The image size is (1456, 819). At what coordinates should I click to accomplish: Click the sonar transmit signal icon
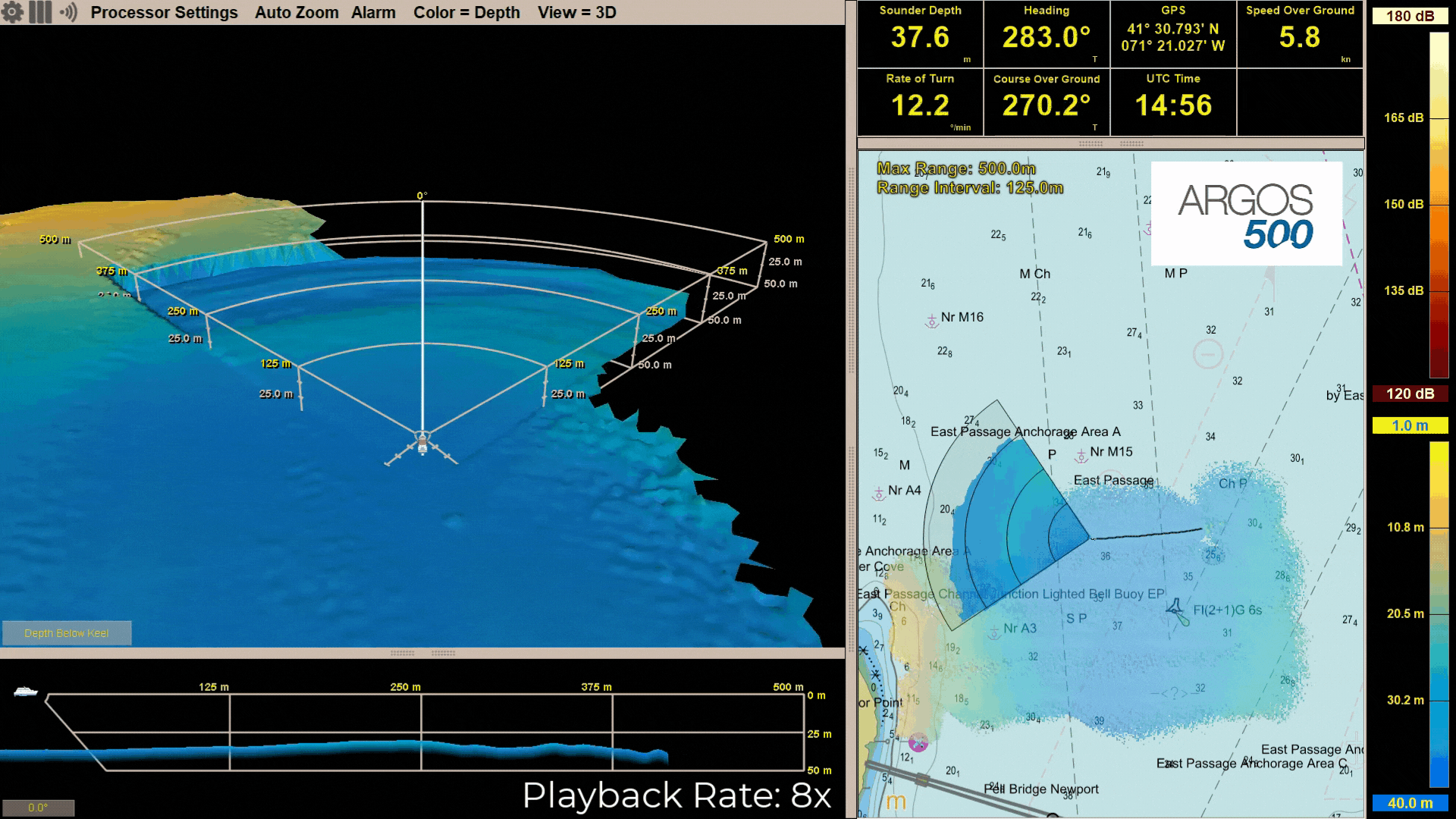coord(68,12)
